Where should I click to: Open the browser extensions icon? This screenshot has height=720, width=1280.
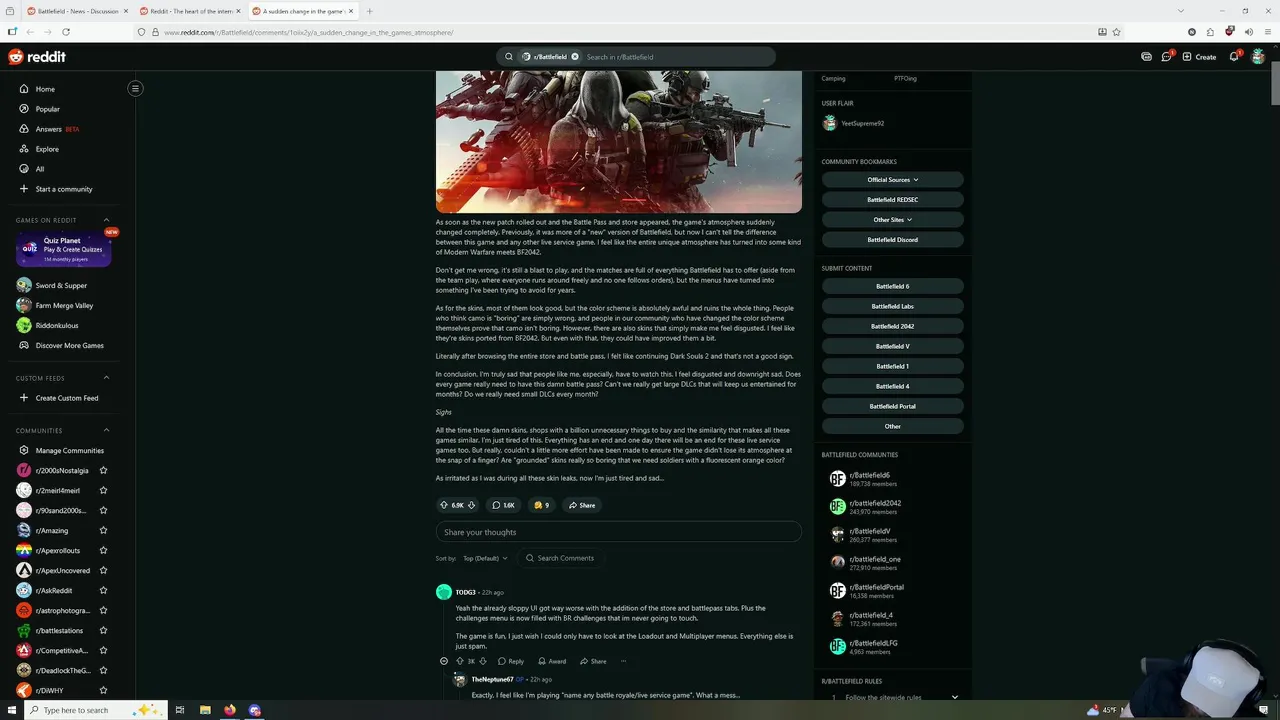1210,32
